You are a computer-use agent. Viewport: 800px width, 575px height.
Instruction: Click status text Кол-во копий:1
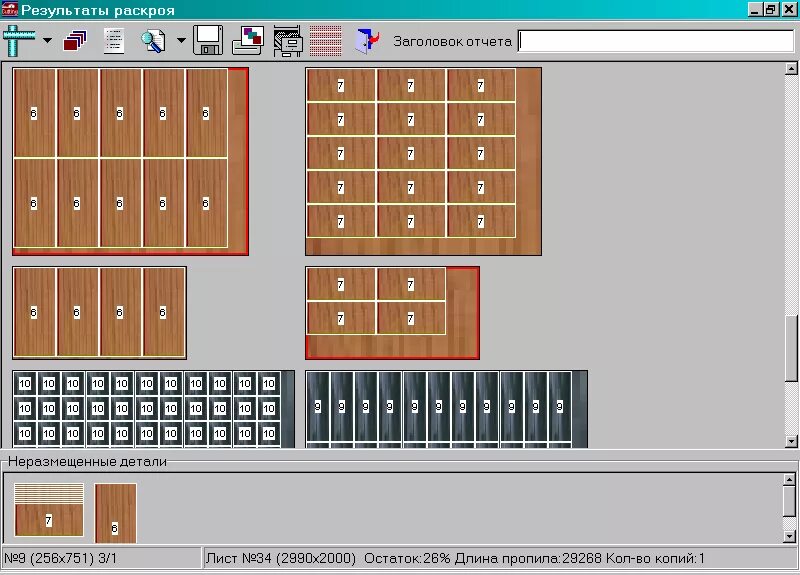[x=655, y=558]
